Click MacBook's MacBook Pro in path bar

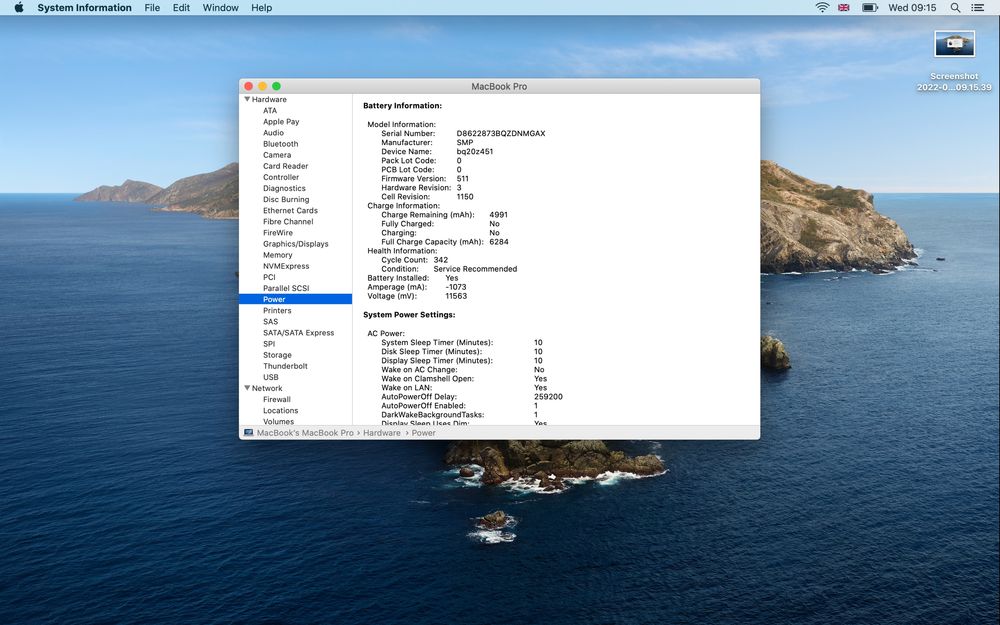305,432
